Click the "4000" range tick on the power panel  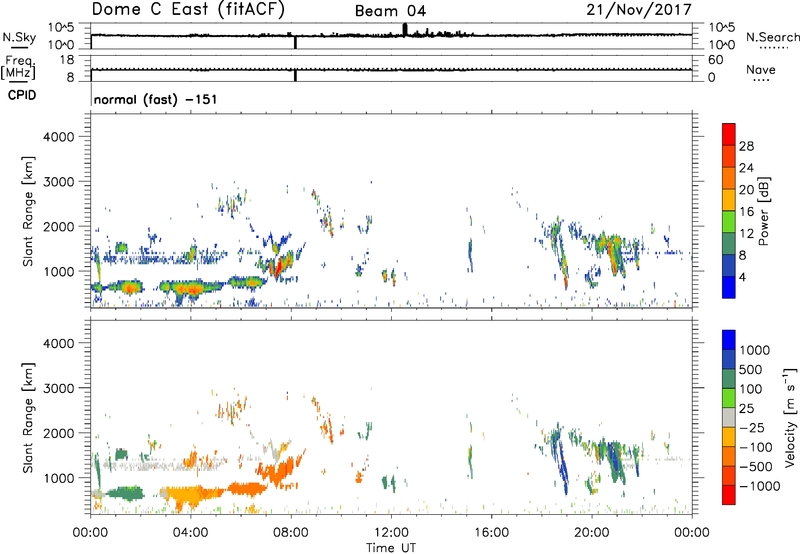[x=58, y=137]
